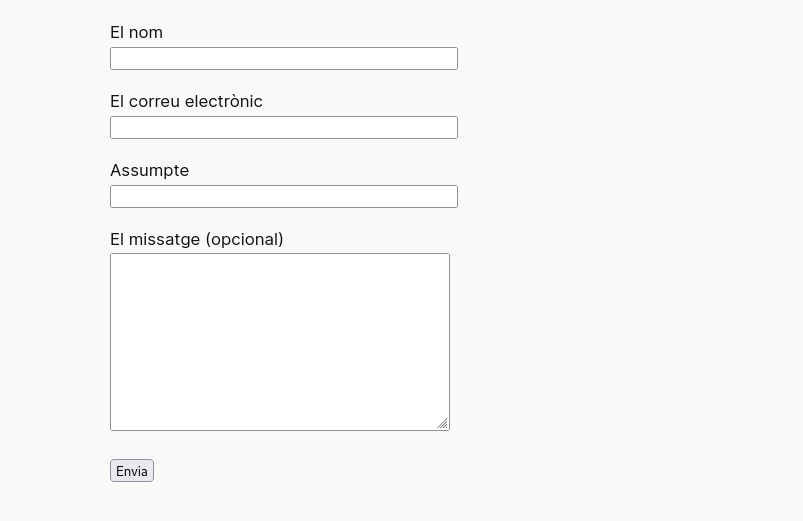
Task: Place cursor in the name input
Action: pos(283,59)
